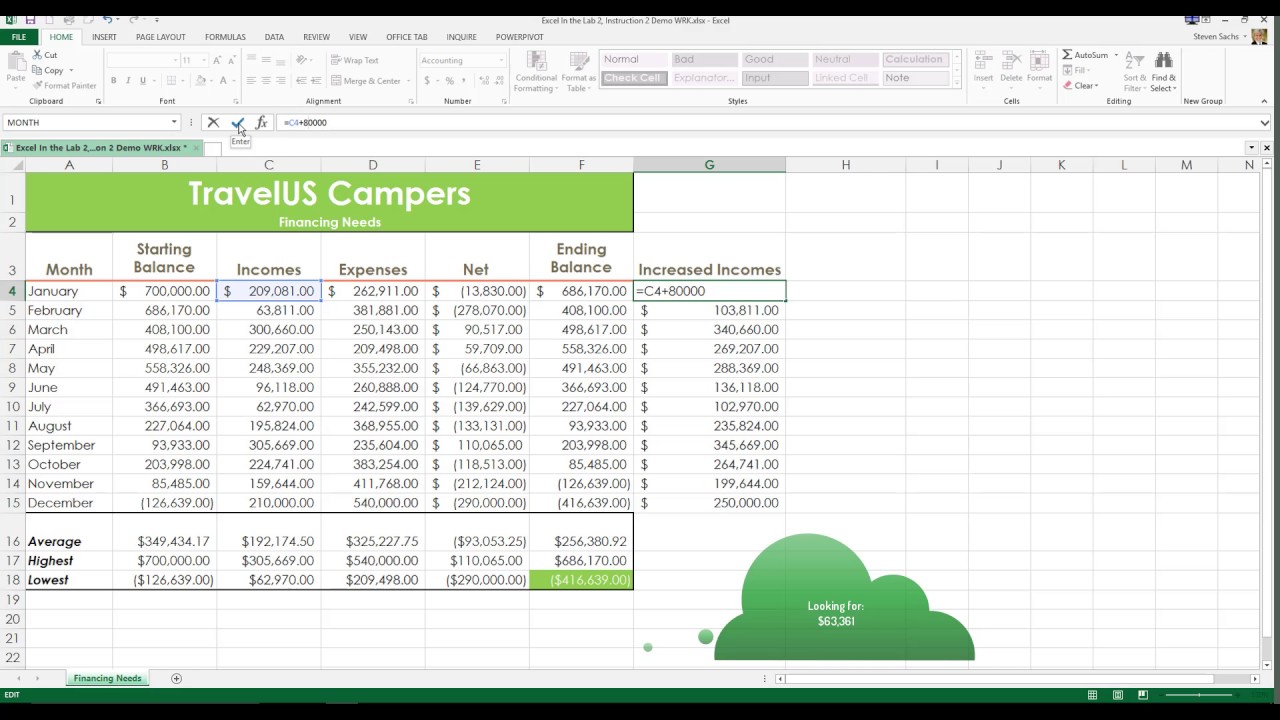The width and height of the screenshot is (1280, 720).
Task: Save the workbook from quick access toolbar
Action: (31, 20)
